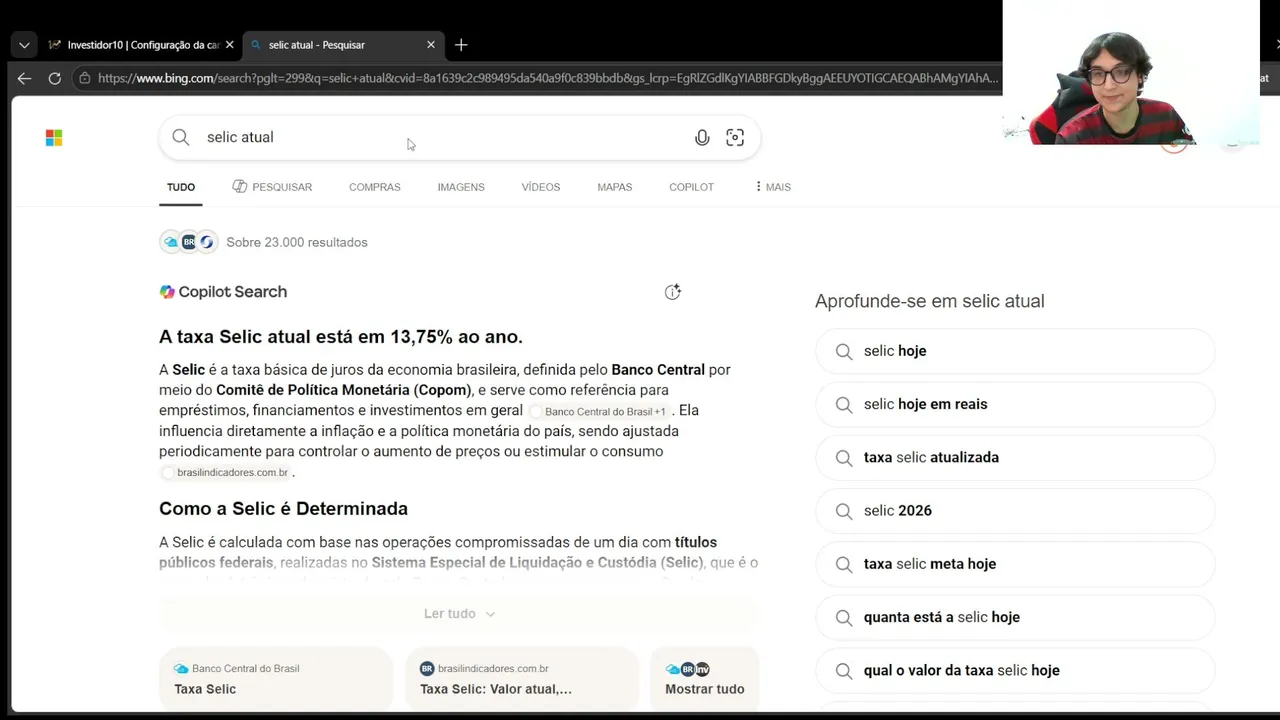
Task: Search the suggestion 'selic 2026'
Action: pyautogui.click(x=1015, y=510)
